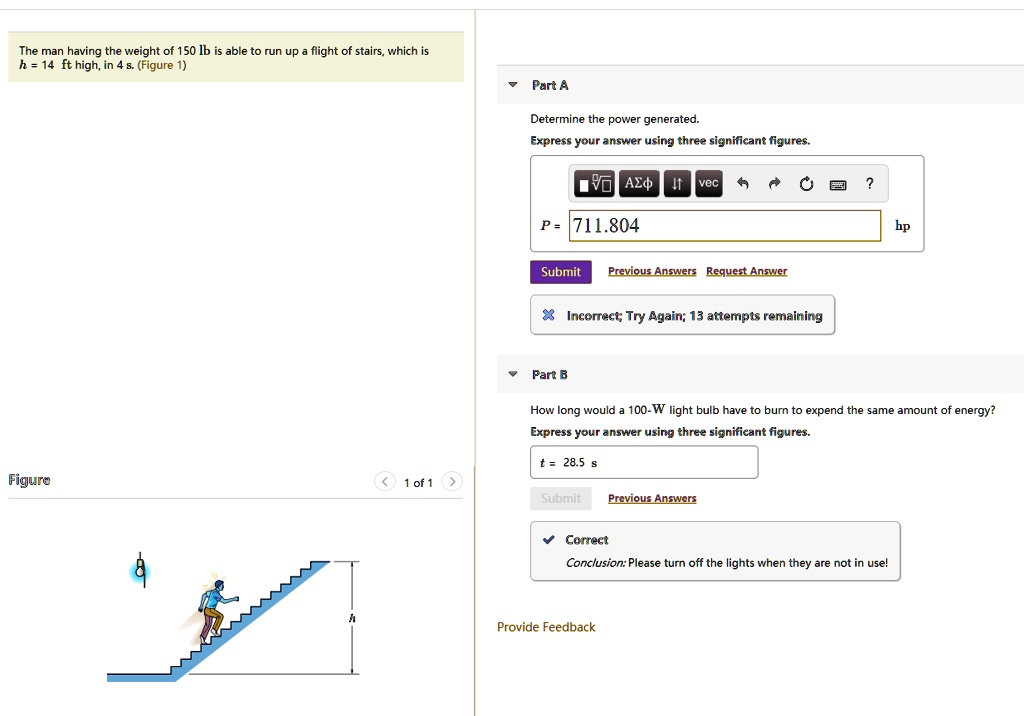The height and width of the screenshot is (716, 1024).
Task: Click the Request Answer link
Action: point(746,272)
